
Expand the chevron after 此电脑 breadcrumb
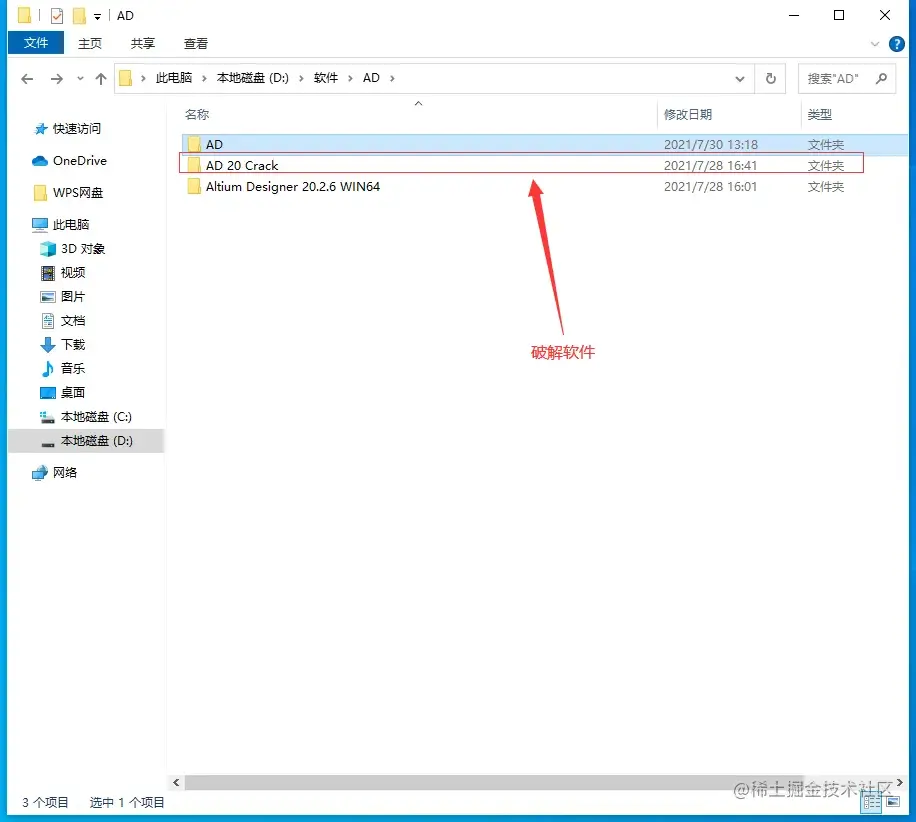(x=204, y=78)
